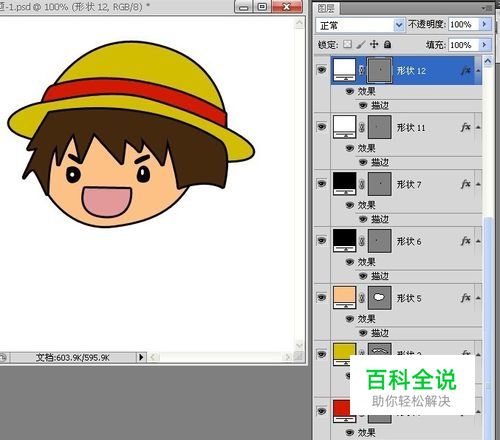Screen dimensions: 500x440
Task: Click the link chain icon on 形状 7
Action: (362, 184)
